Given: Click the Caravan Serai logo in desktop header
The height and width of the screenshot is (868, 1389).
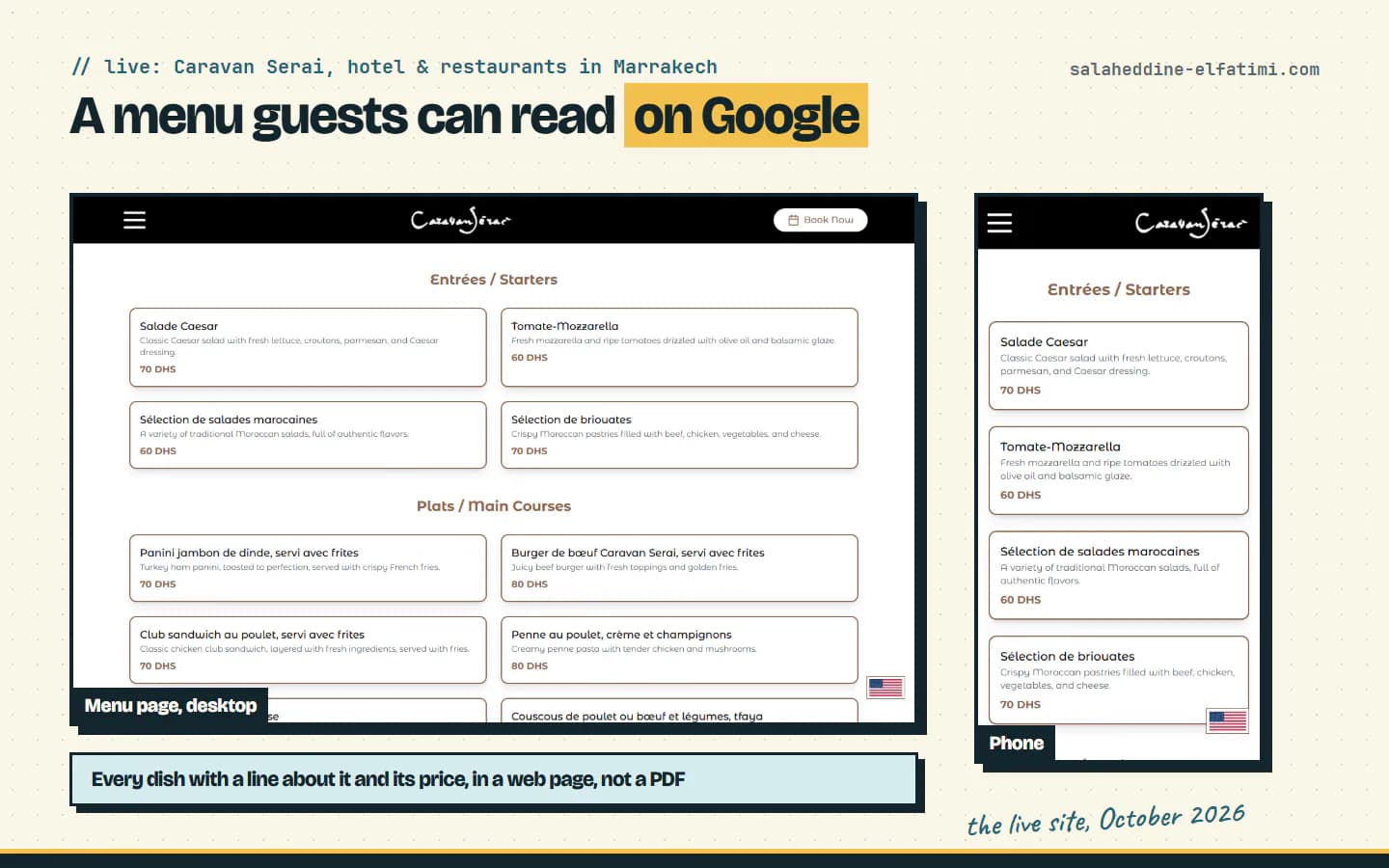Looking at the screenshot, I should tap(461, 220).
